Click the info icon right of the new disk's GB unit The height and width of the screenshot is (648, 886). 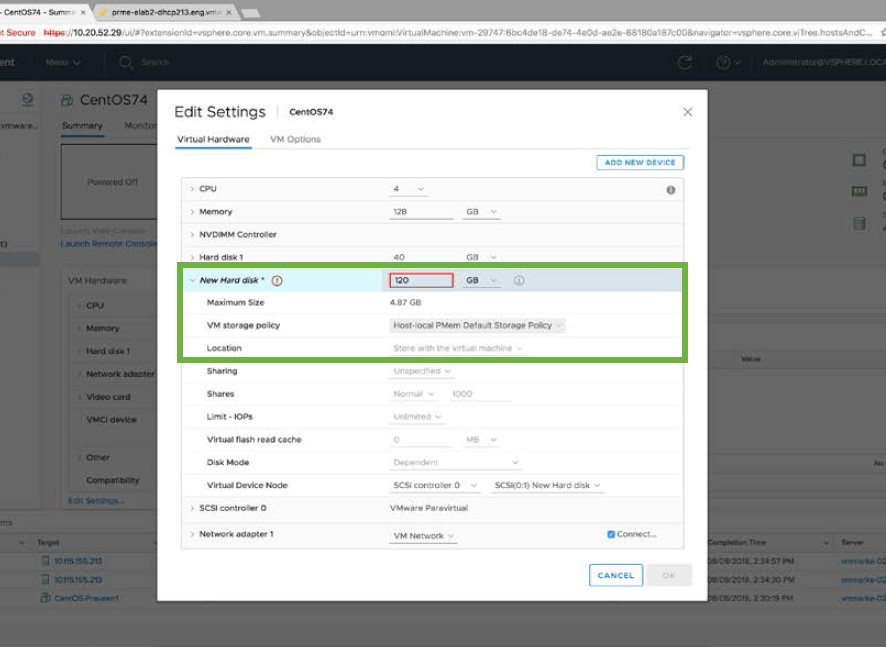pyautogui.click(x=519, y=280)
